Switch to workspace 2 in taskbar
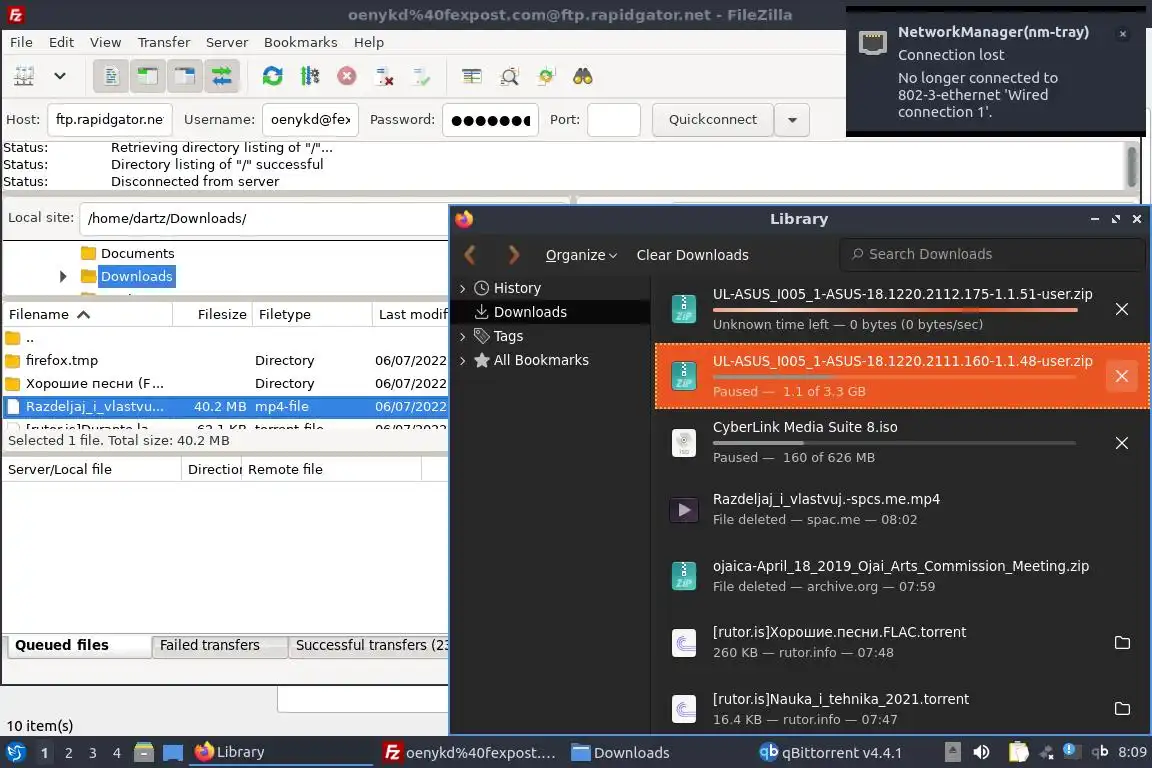Image resolution: width=1152 pixels, height=768 pixels. click(x=69, y=753)
